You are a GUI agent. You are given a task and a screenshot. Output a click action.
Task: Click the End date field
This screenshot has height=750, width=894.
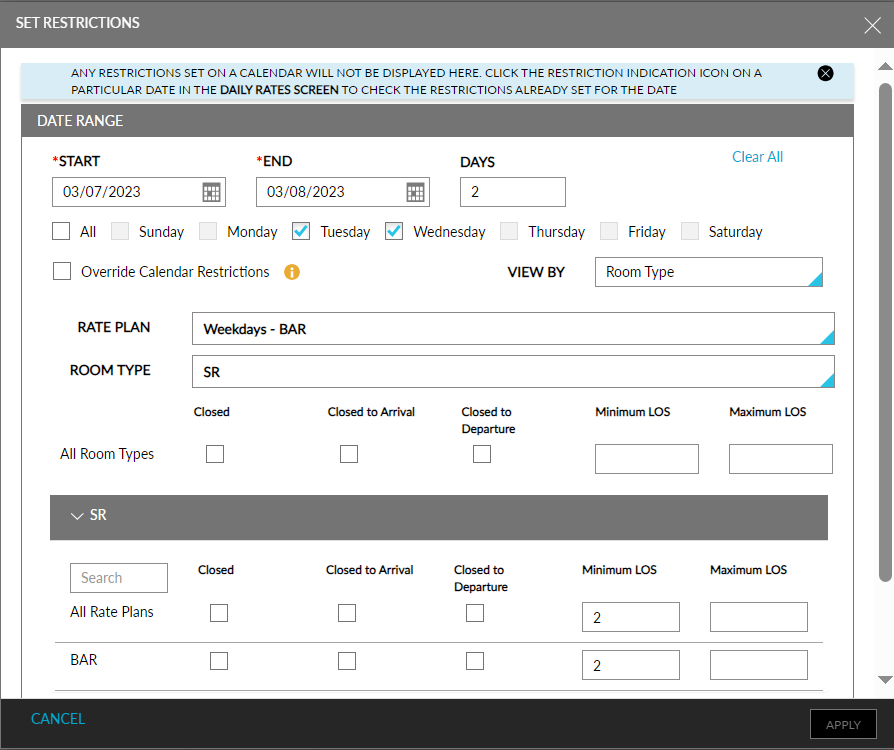[x=343, y=192]
